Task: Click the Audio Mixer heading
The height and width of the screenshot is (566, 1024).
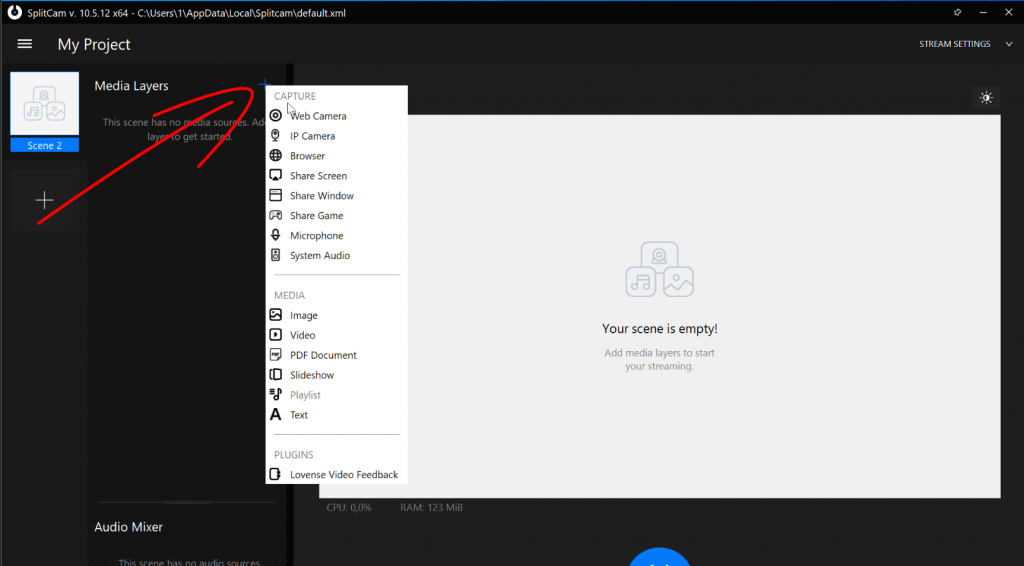Action: 129,527
